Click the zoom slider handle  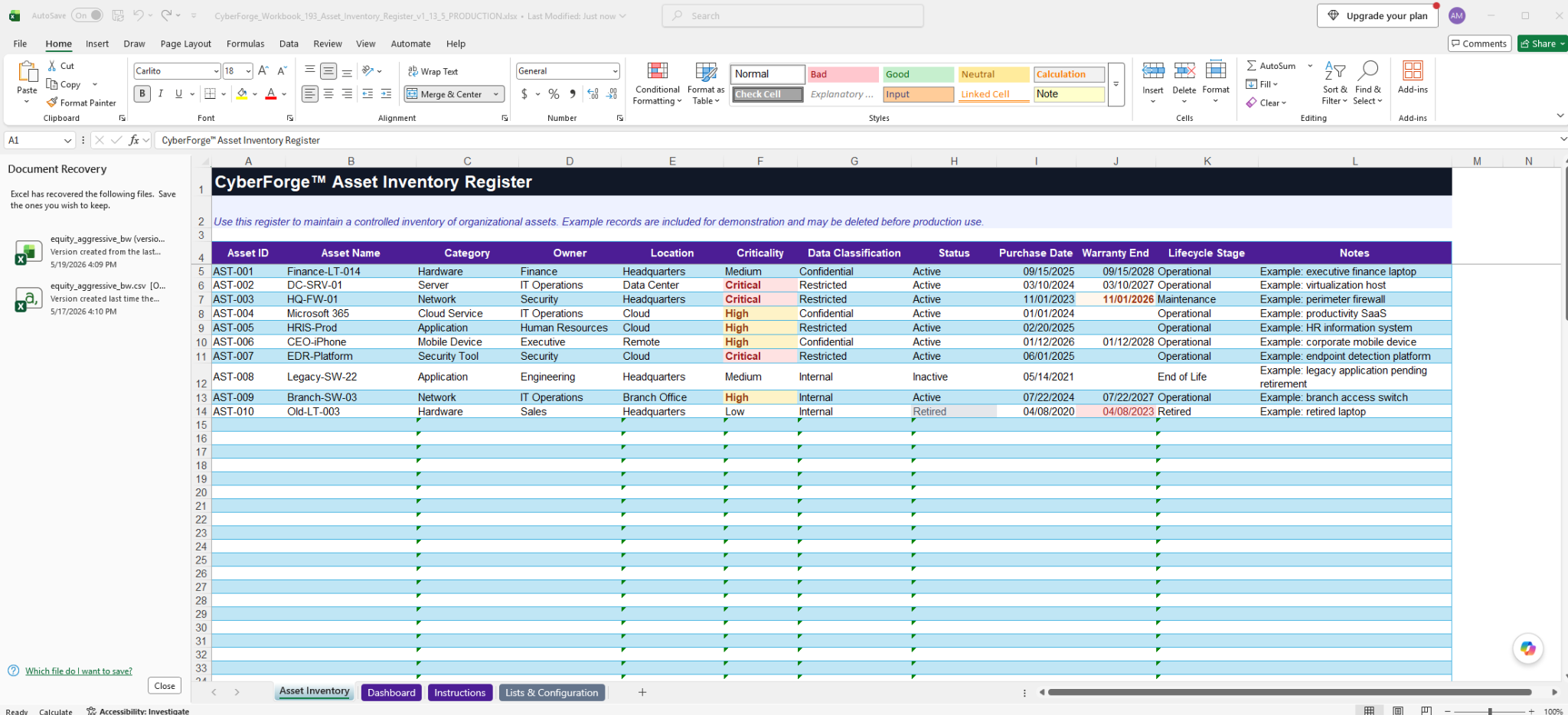pos(1490,711)
